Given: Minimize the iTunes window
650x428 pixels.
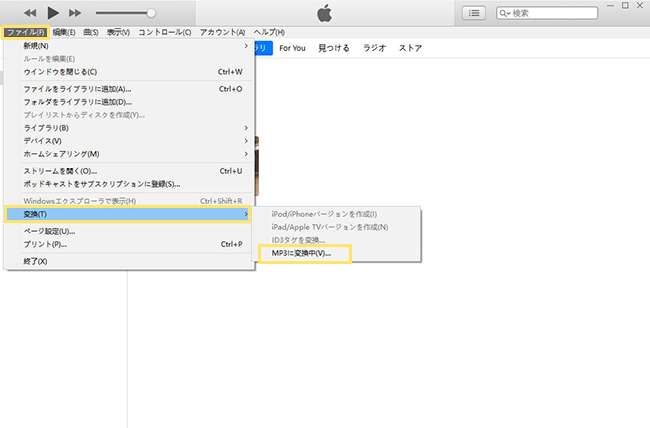Looking at the screenshot, I should coord(610,5).
